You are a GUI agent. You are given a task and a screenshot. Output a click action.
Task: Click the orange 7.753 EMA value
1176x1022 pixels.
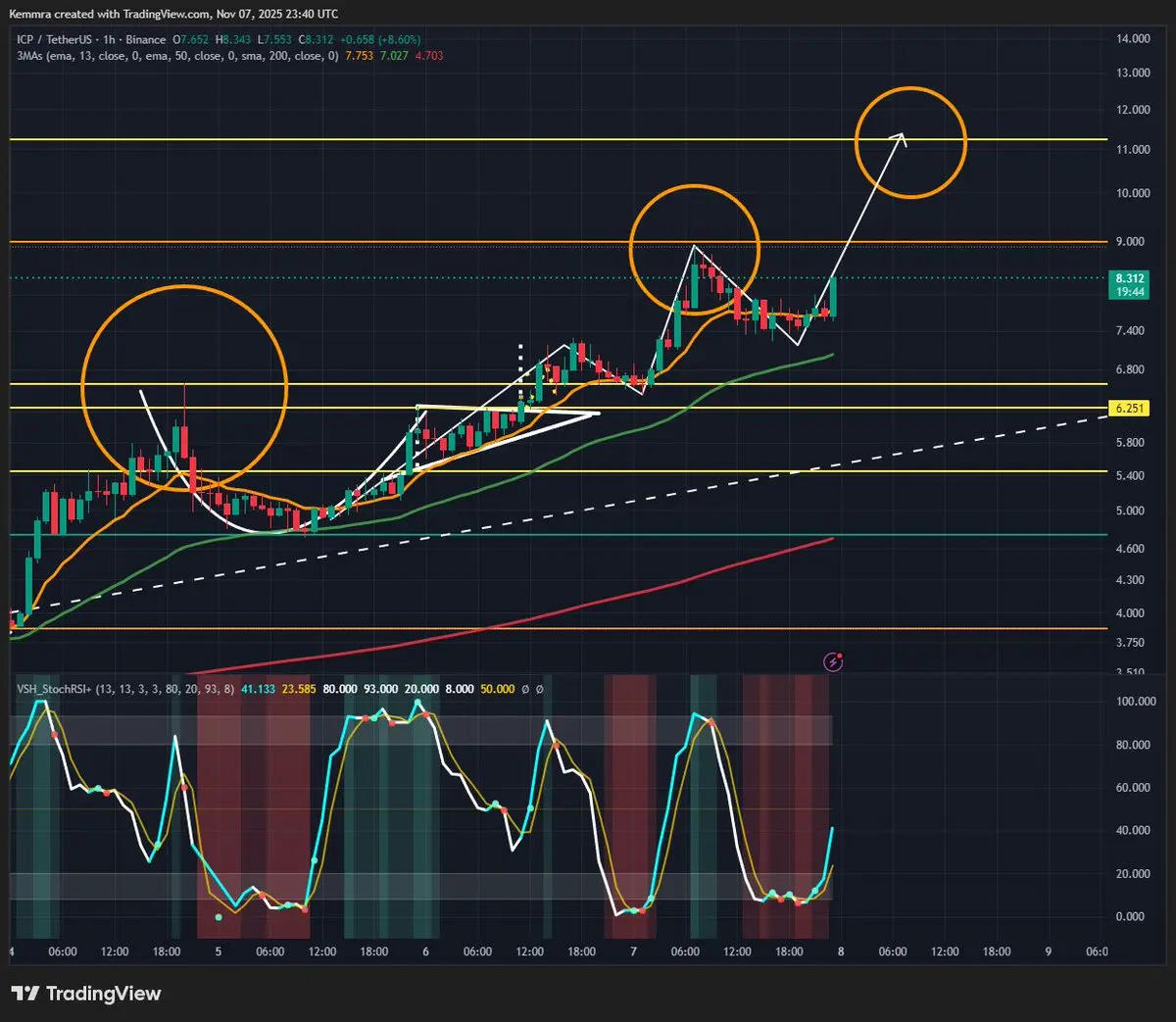[359, 56]
